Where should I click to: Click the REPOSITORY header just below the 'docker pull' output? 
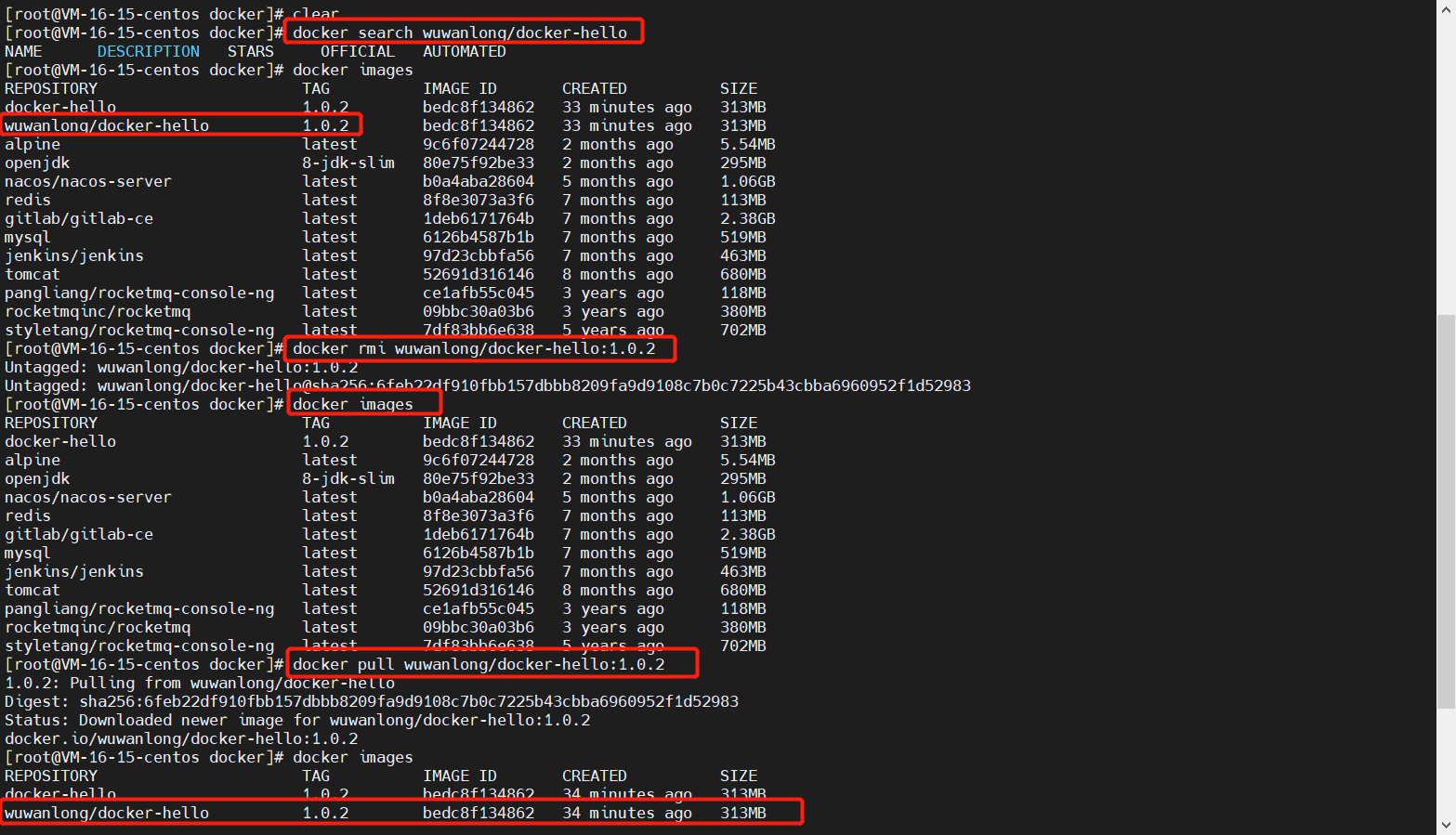click(51, 776)
